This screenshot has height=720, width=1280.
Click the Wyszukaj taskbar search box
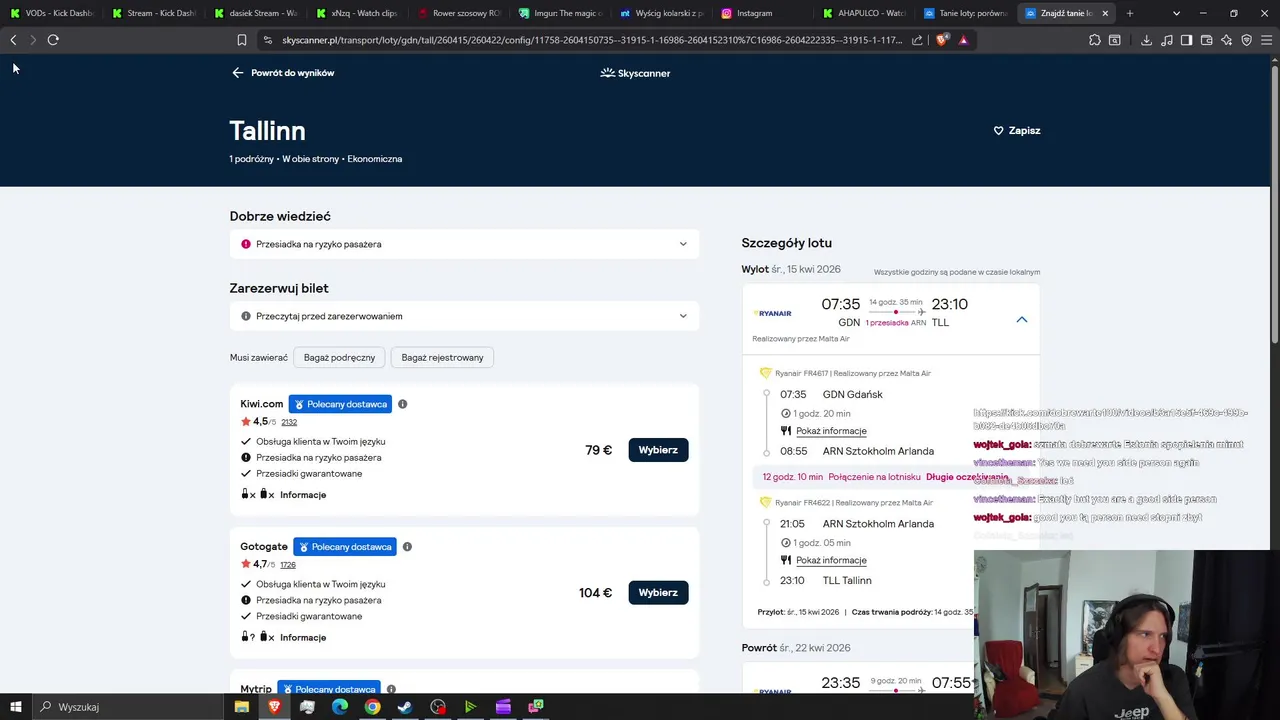(128, 707)
